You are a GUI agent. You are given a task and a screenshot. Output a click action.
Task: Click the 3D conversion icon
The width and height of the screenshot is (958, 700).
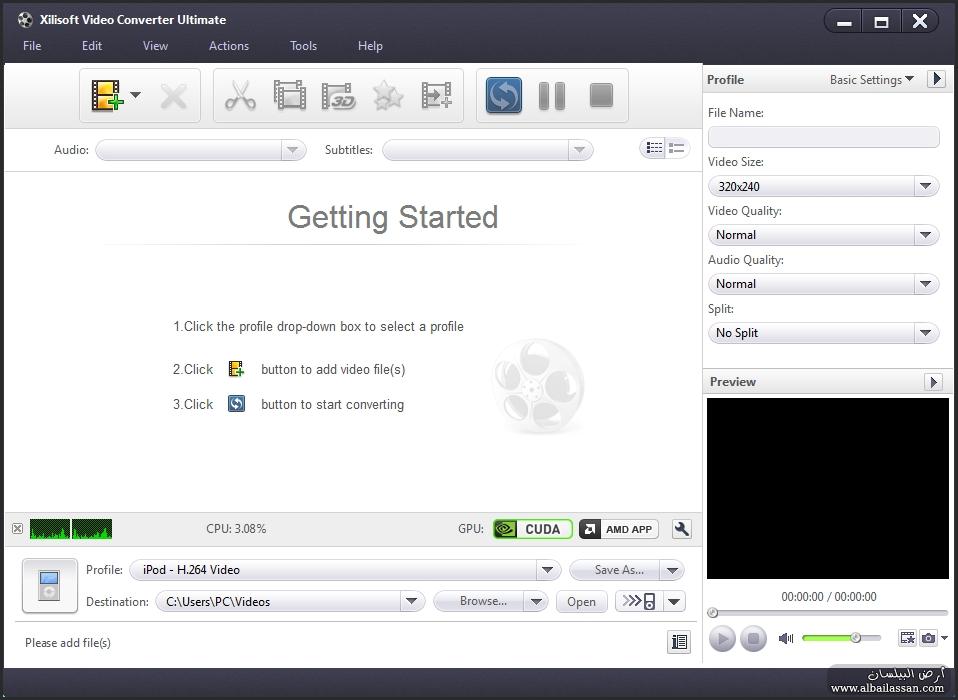[338, 96]
